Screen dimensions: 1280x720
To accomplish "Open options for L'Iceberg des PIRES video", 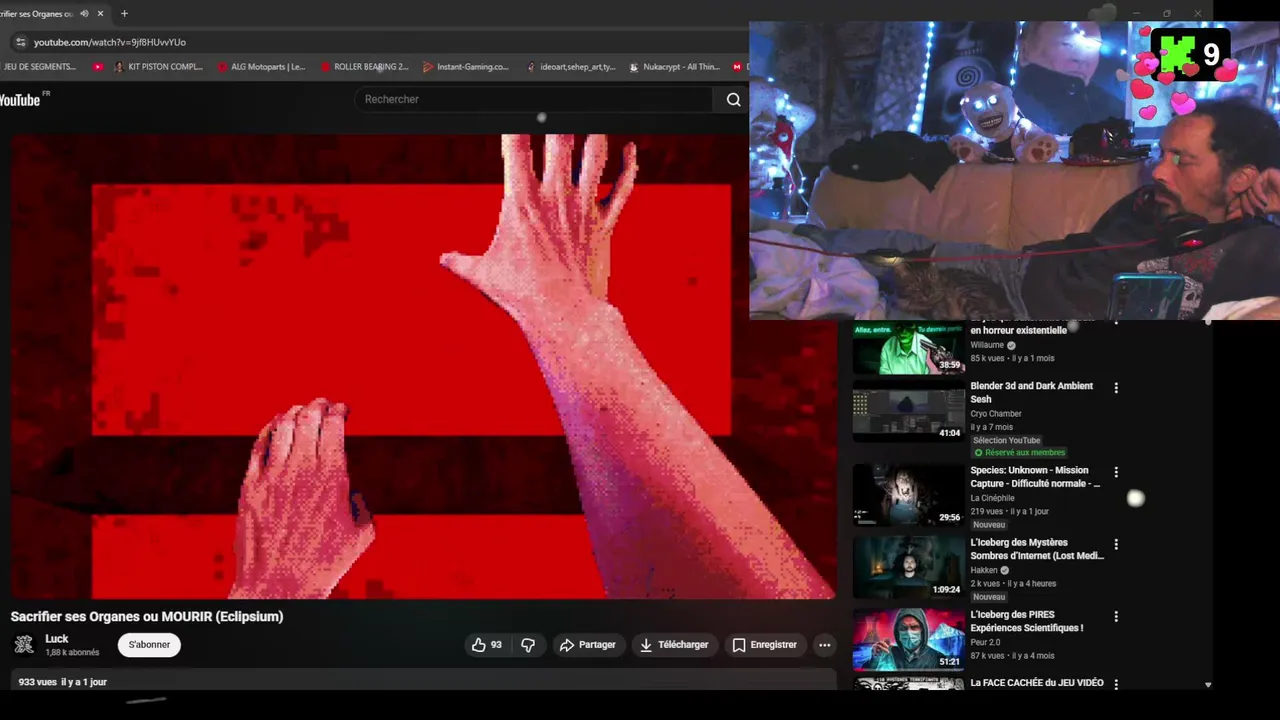I will pyautogui.click(x=1116, y=617).
